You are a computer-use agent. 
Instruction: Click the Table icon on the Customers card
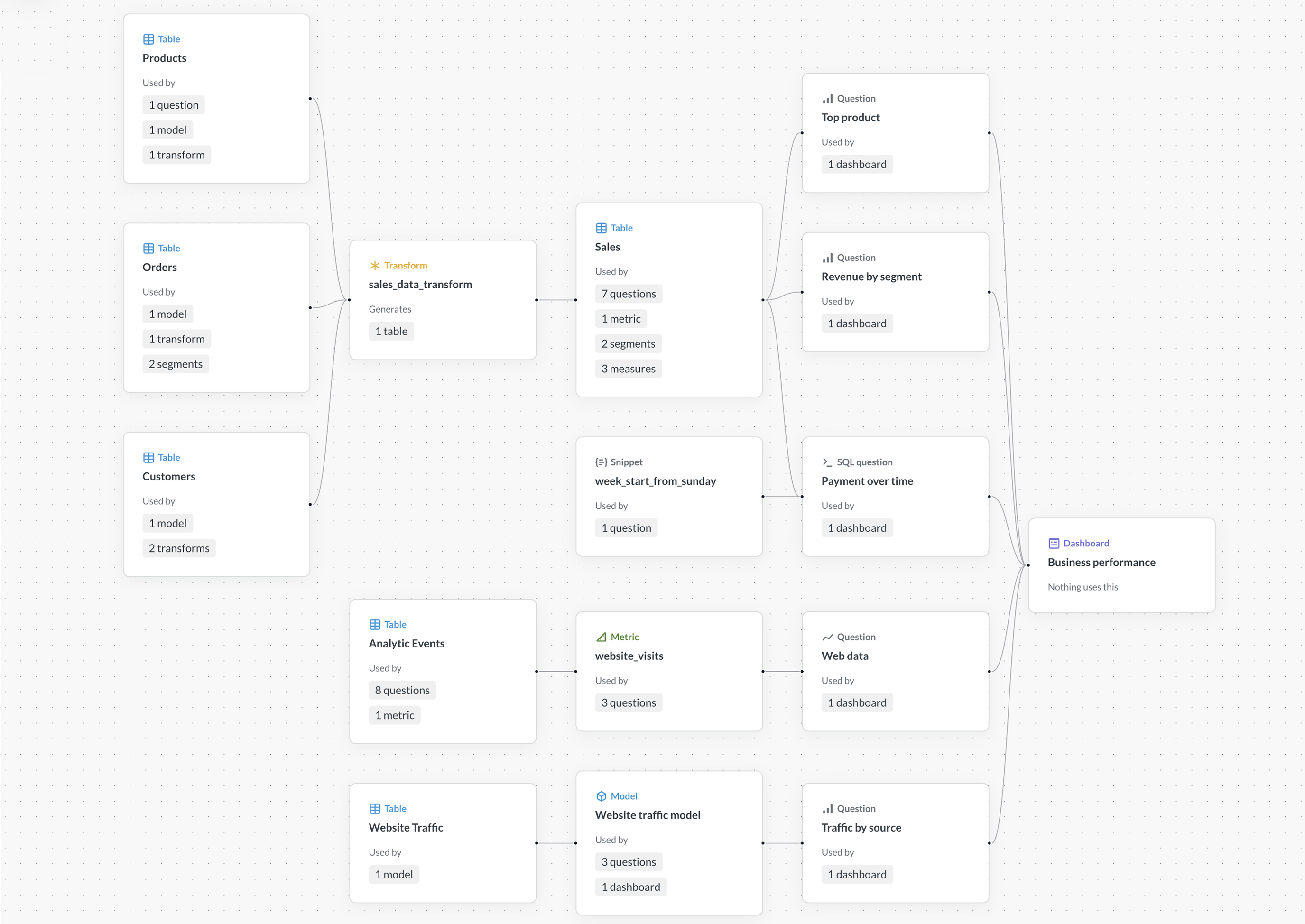pos(148,457)
